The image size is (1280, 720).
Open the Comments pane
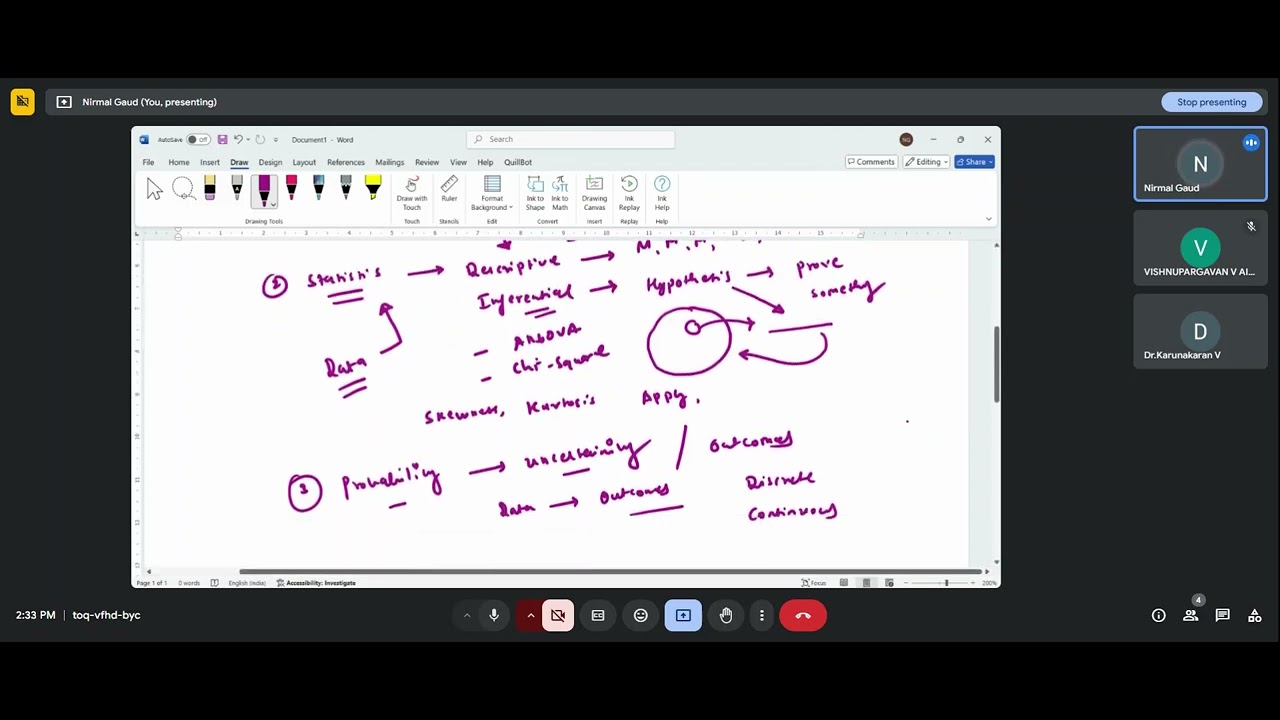coord(871,162)
